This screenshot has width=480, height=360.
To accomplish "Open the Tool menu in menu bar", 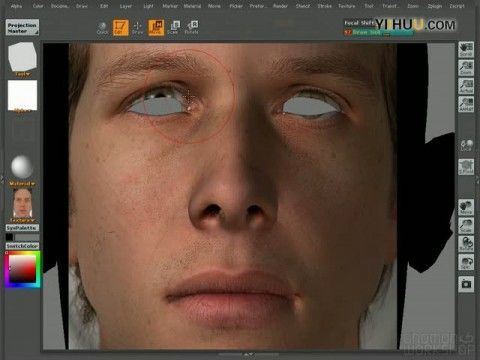I will 369,6.
